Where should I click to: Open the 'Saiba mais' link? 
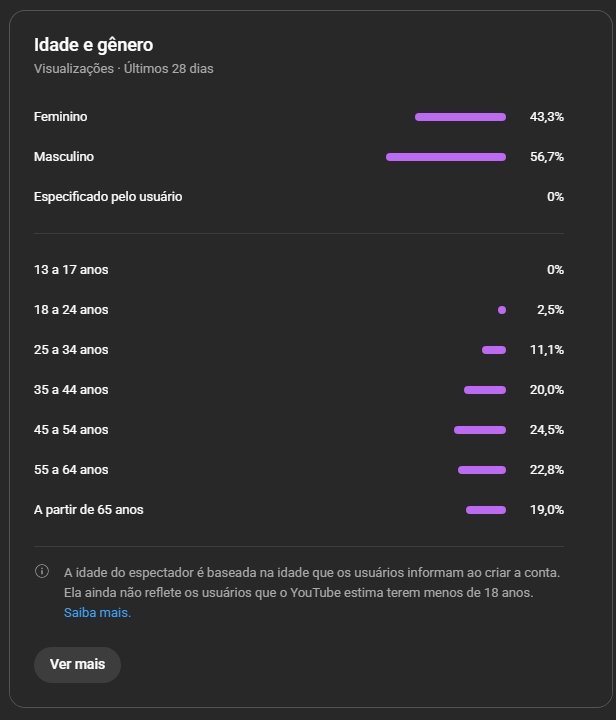click(97, 613)
